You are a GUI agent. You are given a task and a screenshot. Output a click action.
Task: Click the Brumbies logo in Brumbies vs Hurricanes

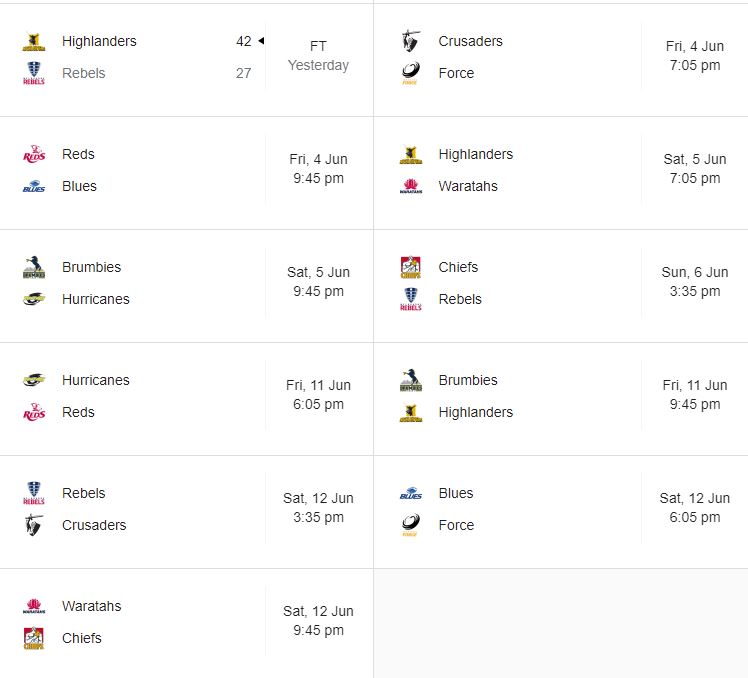click(34, 268)
